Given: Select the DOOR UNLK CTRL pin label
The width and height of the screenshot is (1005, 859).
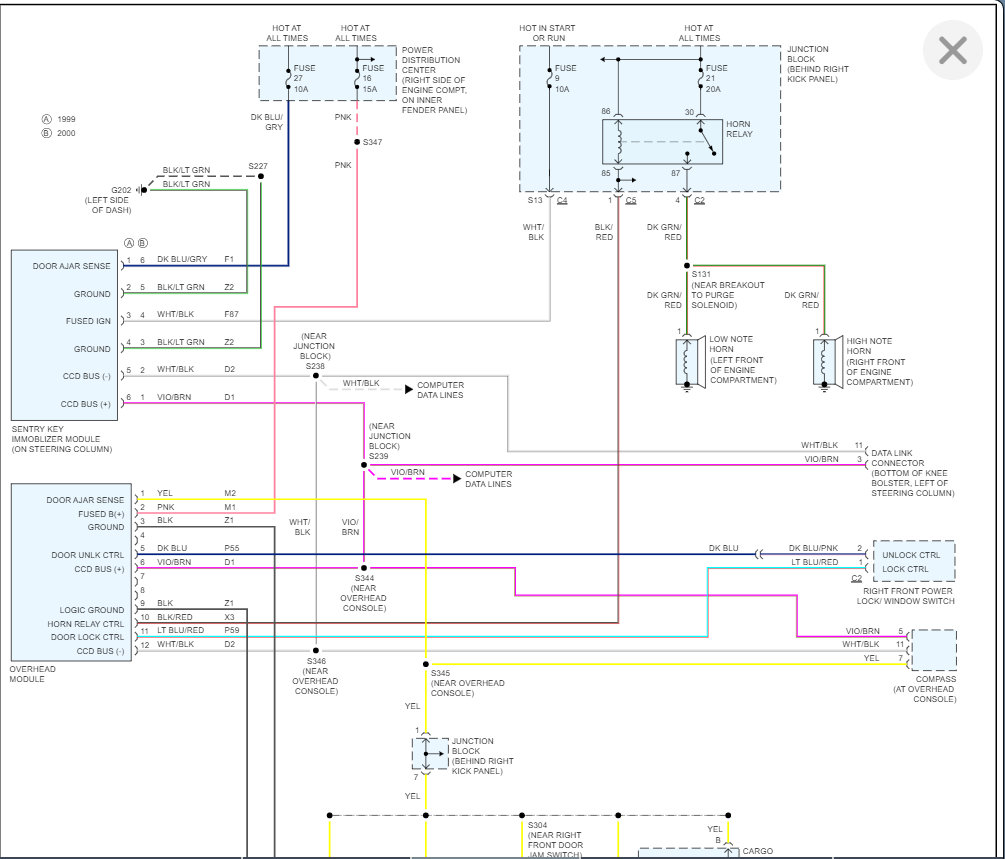Looking at the screenshot, I should [88, 555].
